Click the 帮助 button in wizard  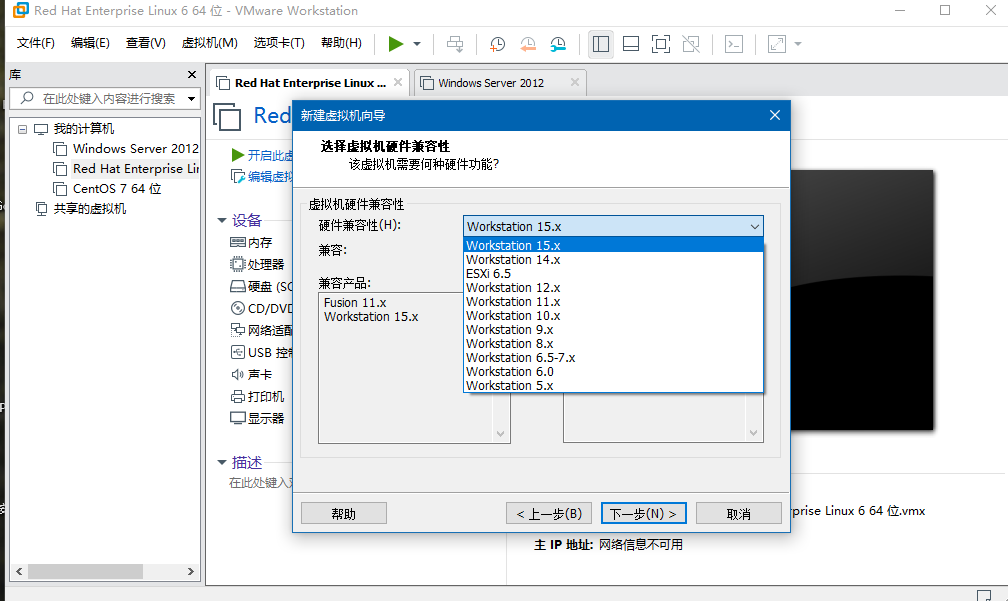tap(344, 514)
